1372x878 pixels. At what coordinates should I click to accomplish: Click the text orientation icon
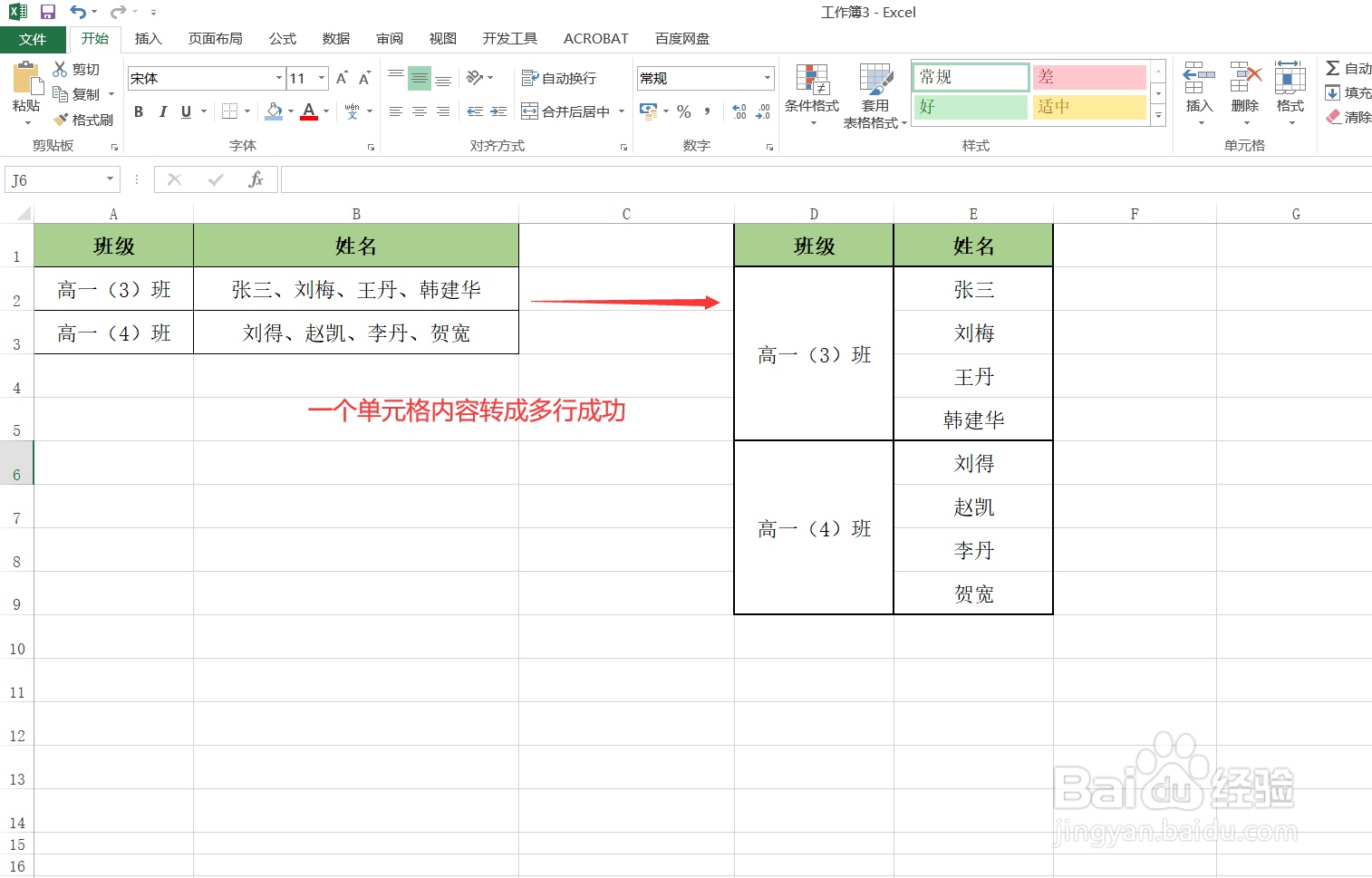coord(475,78)
